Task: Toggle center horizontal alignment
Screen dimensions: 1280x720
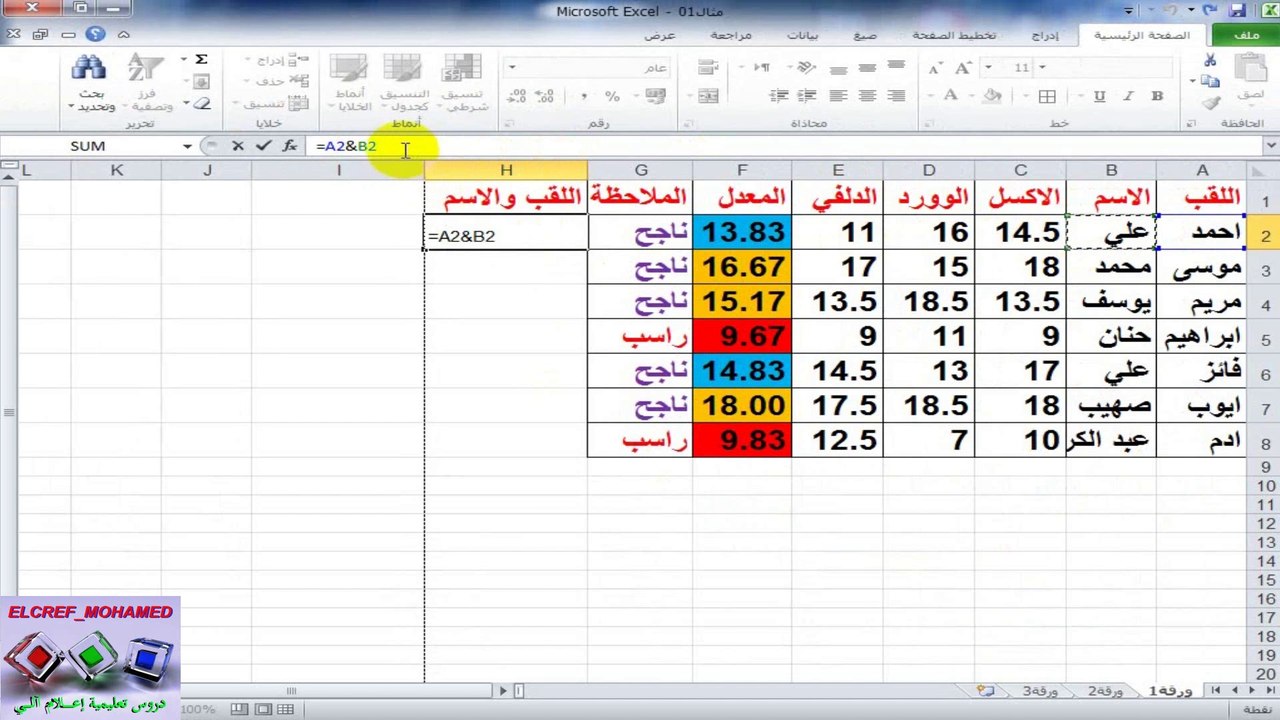Action: tap(867, 96)
